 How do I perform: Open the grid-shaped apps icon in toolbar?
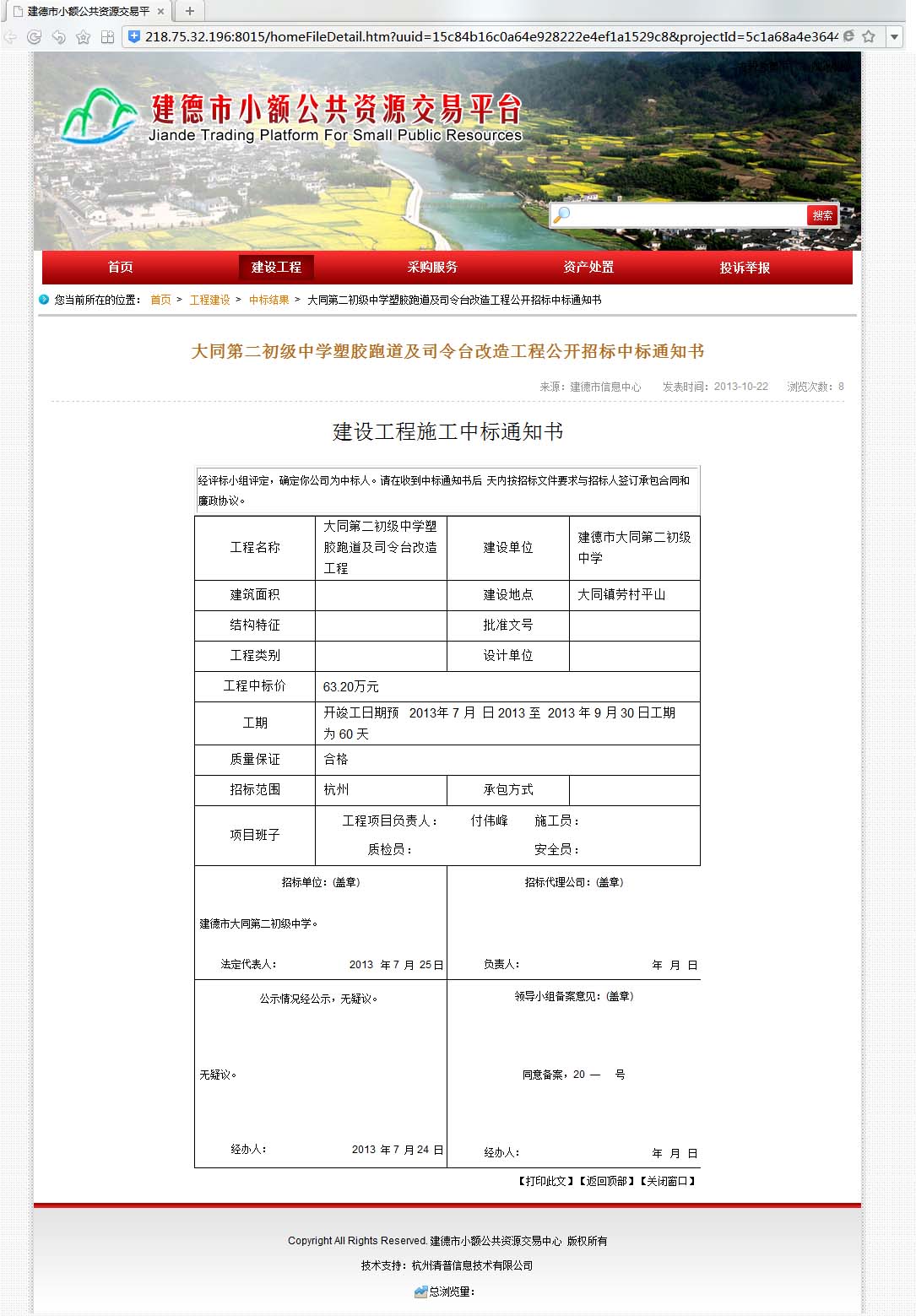point(107,37)
